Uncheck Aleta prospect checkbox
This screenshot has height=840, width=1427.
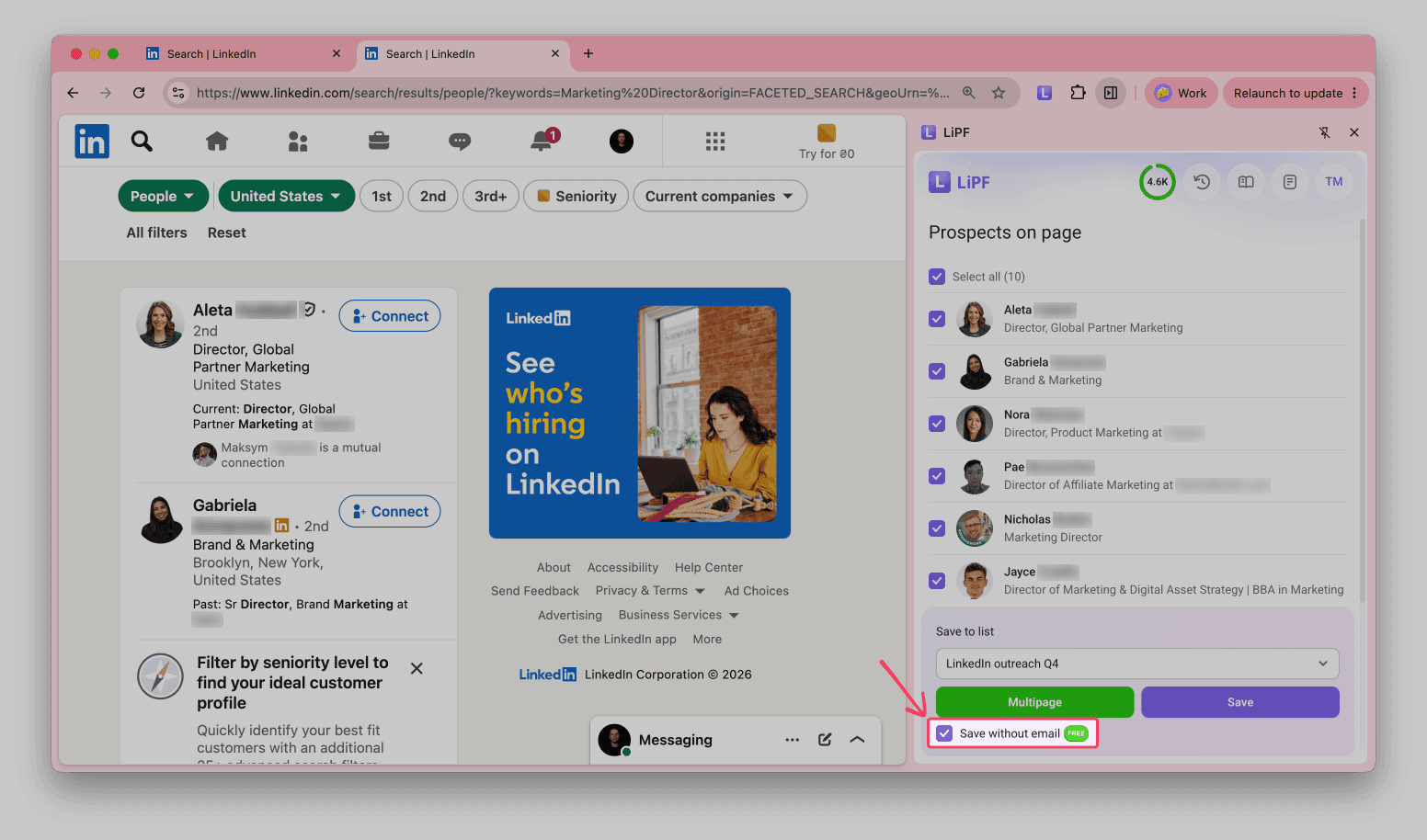click(937, 319)
